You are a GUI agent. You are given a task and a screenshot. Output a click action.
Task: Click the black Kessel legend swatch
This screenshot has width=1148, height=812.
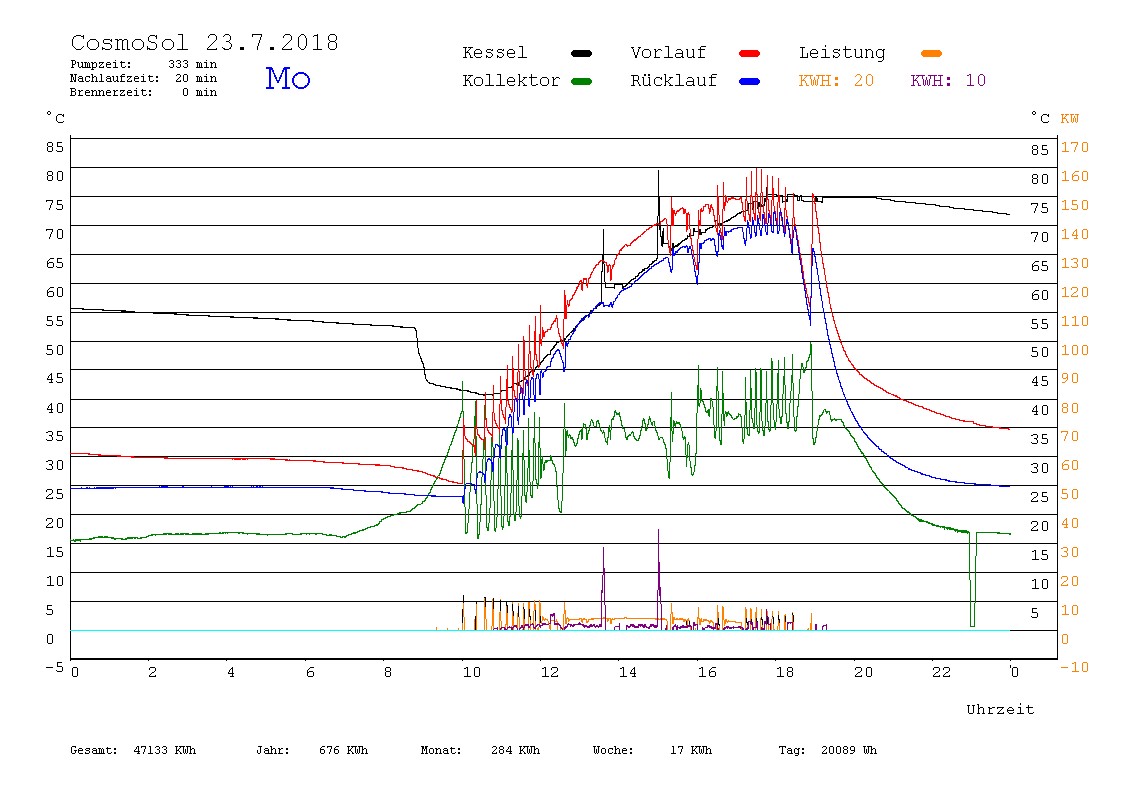pyautogui.click(x=581, y=53)
